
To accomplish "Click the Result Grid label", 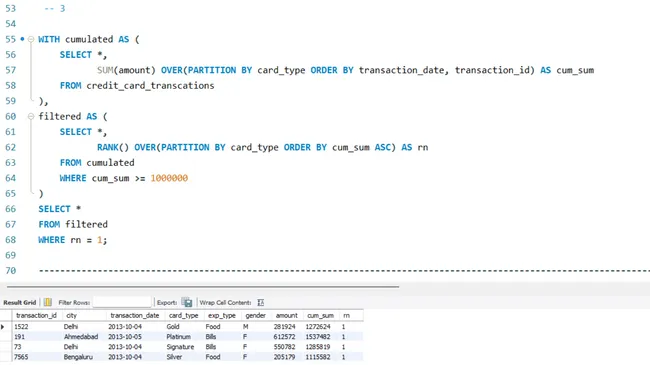I will pyautogui.click(x=19, y=302).
